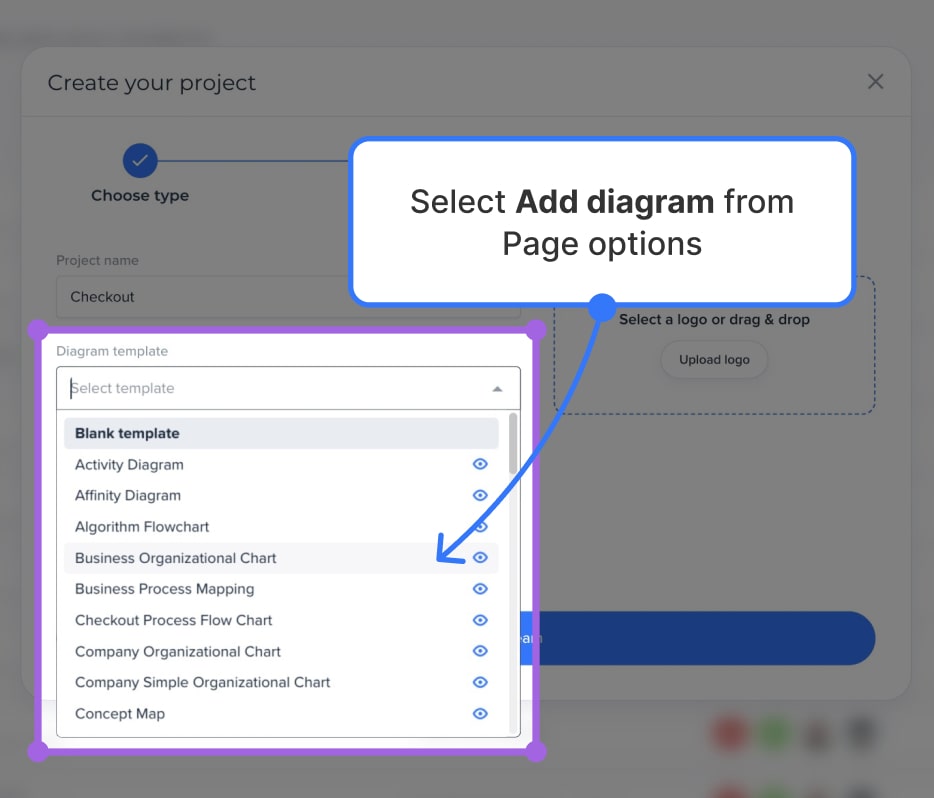
Task: Choose Business Process Mapping template name
Action: (x=164, y=589)
